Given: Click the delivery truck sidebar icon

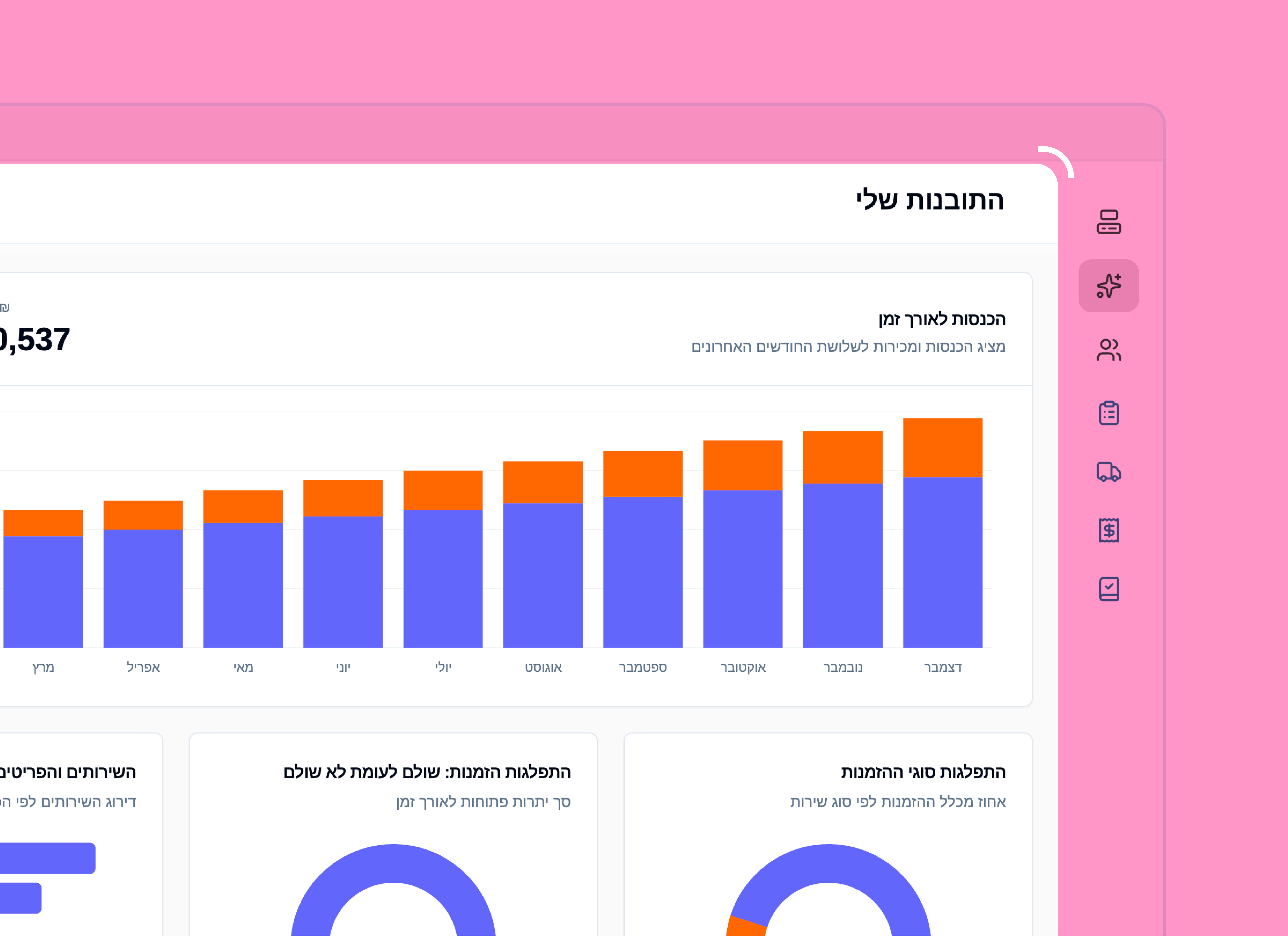Looking at the screenshot, I should click(x=1108, y=471).
